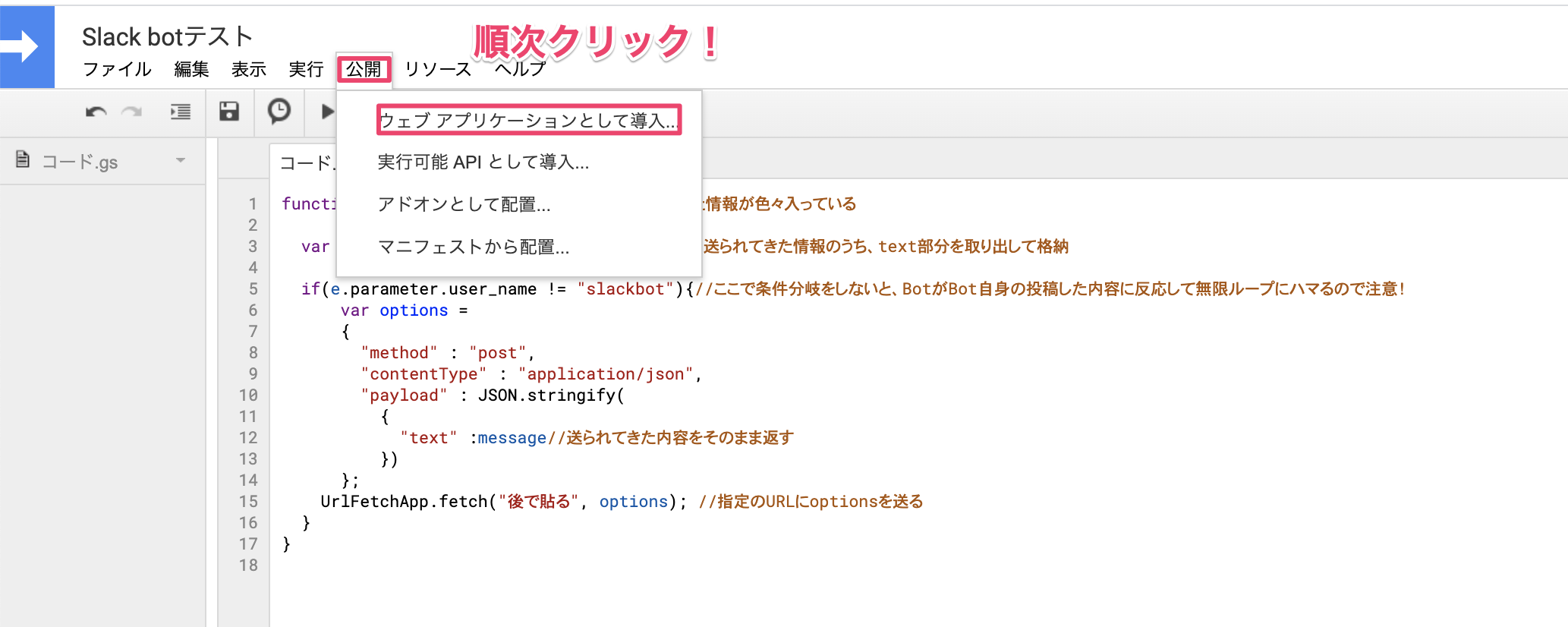Save the project with the floppy disk icon
Viewport: 1568px width, 627px height.
tap(229, 112)
